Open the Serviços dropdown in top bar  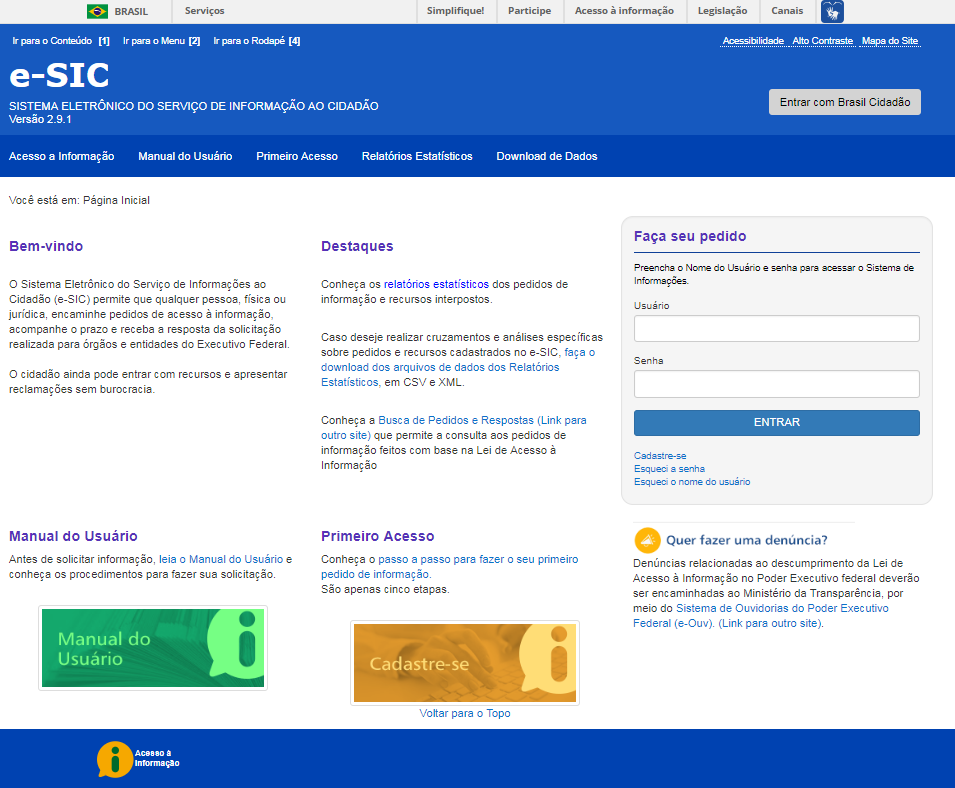click(205, 11)
